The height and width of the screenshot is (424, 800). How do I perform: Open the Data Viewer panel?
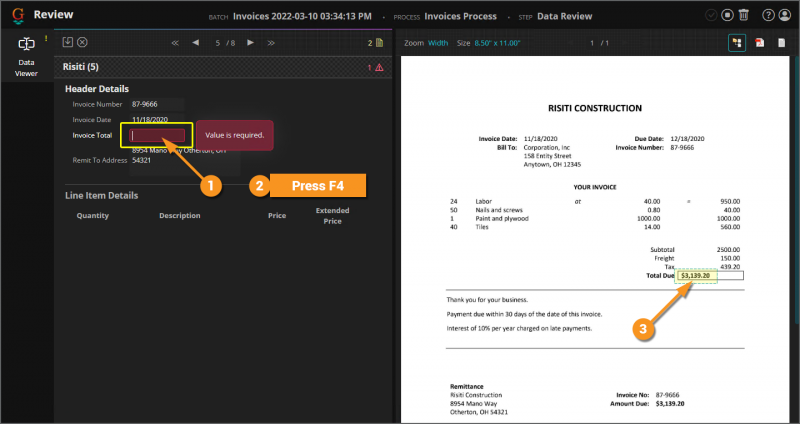(x=26, y=56)
